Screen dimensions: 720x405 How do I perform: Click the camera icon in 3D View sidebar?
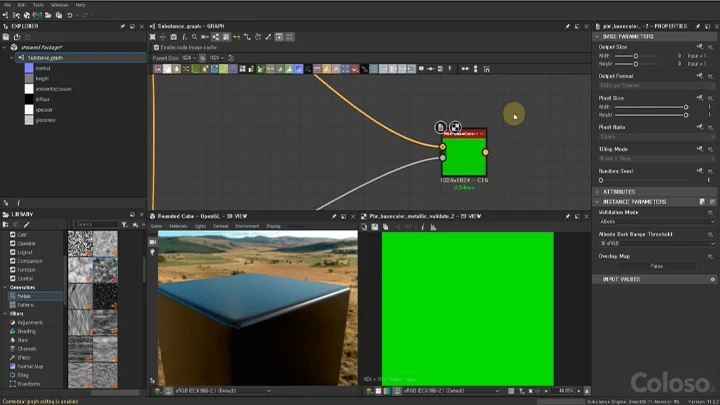(x=152, y=242)
